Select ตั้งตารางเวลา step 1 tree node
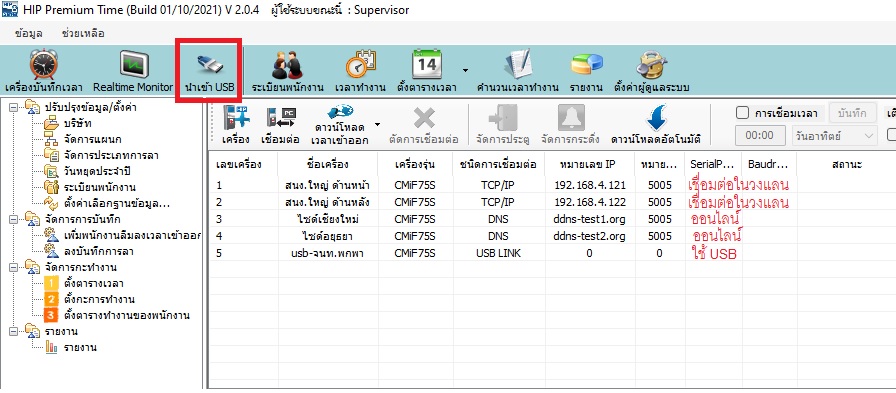 click(x=94, y=283)
